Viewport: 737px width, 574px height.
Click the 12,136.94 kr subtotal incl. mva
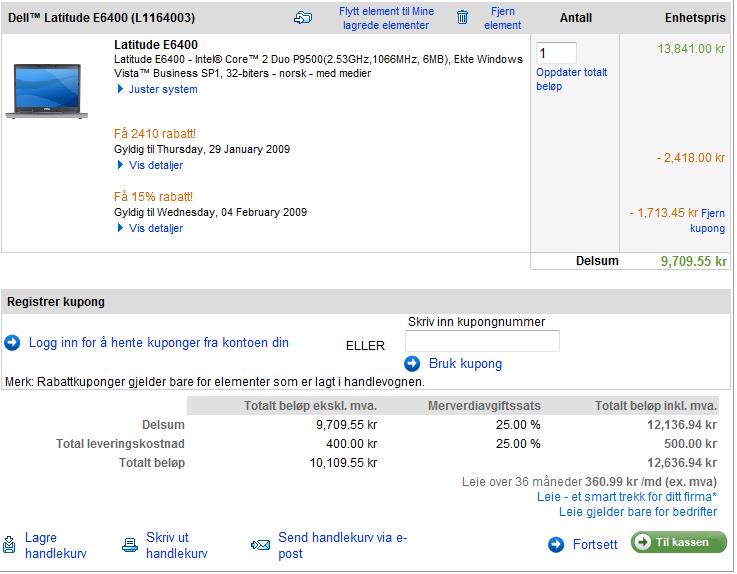click(682, 425)
